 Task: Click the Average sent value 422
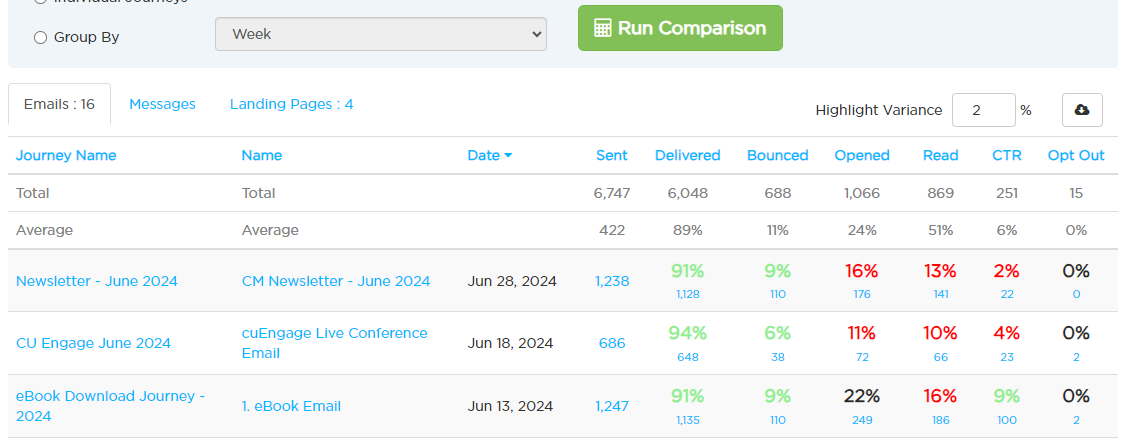tap(612, 231)
